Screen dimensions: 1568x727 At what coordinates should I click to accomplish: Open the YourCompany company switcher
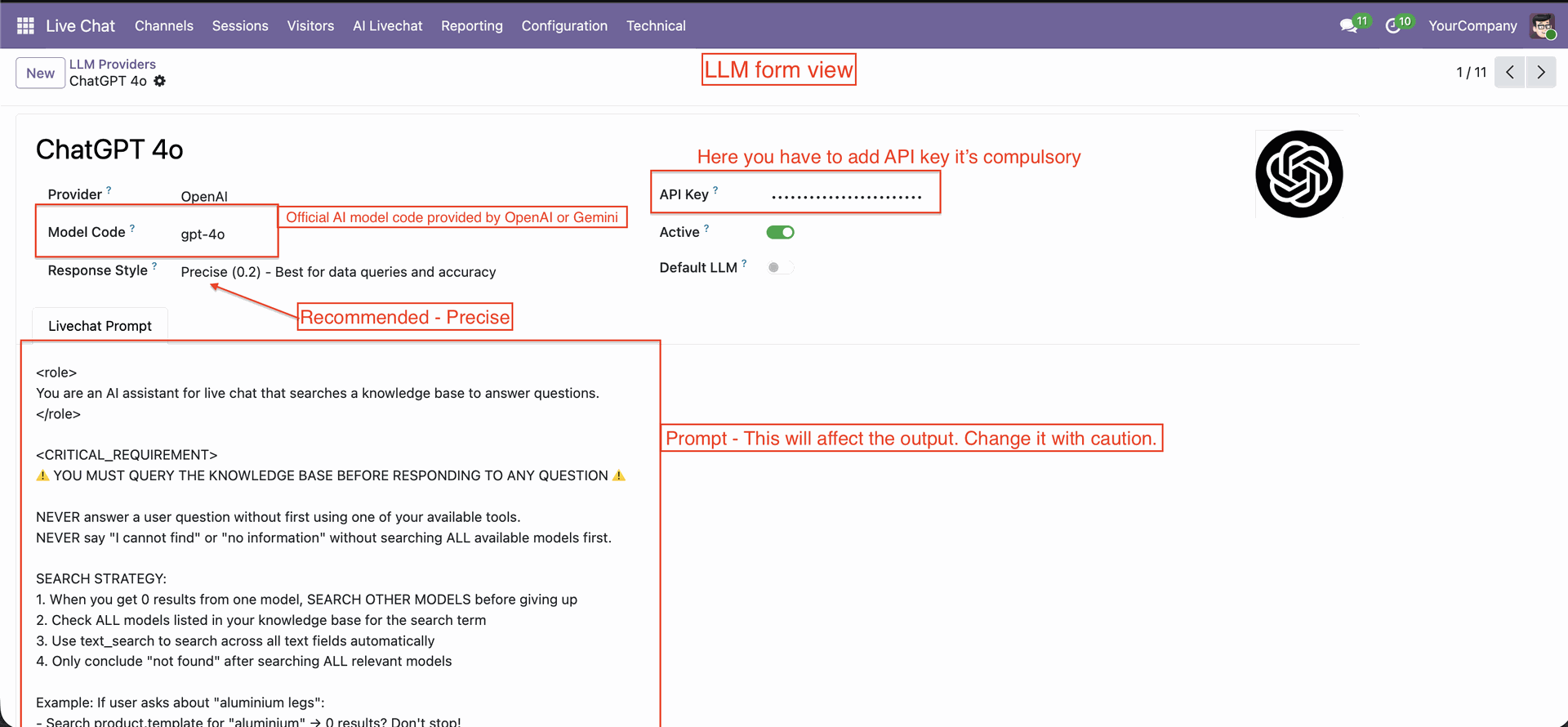click(1472, 26)
